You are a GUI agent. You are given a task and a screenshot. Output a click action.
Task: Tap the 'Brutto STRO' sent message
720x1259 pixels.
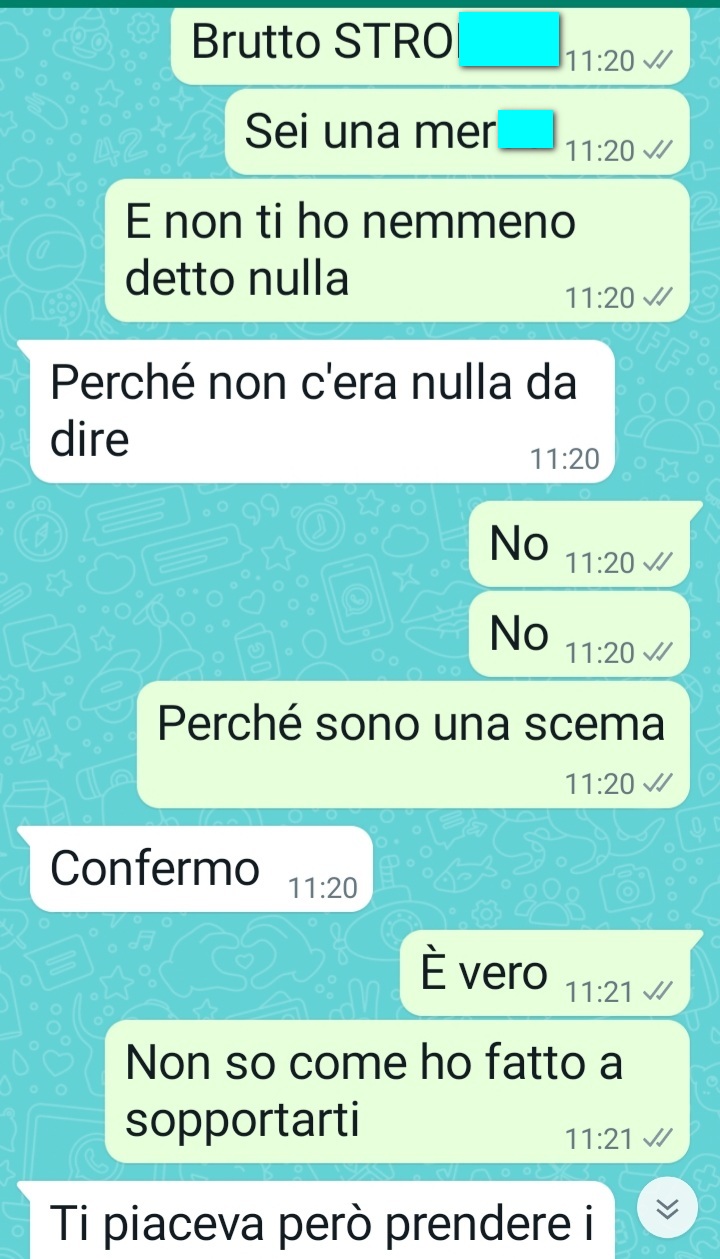click(430, 44)
